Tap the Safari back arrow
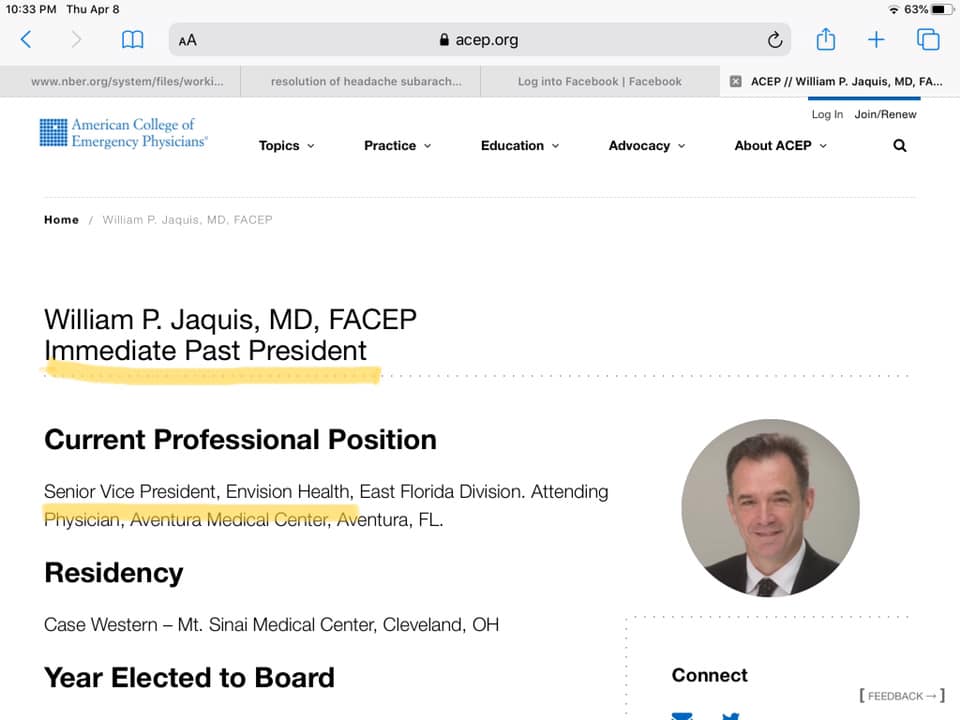Screen dimensions: 960x720 (26, 40)
